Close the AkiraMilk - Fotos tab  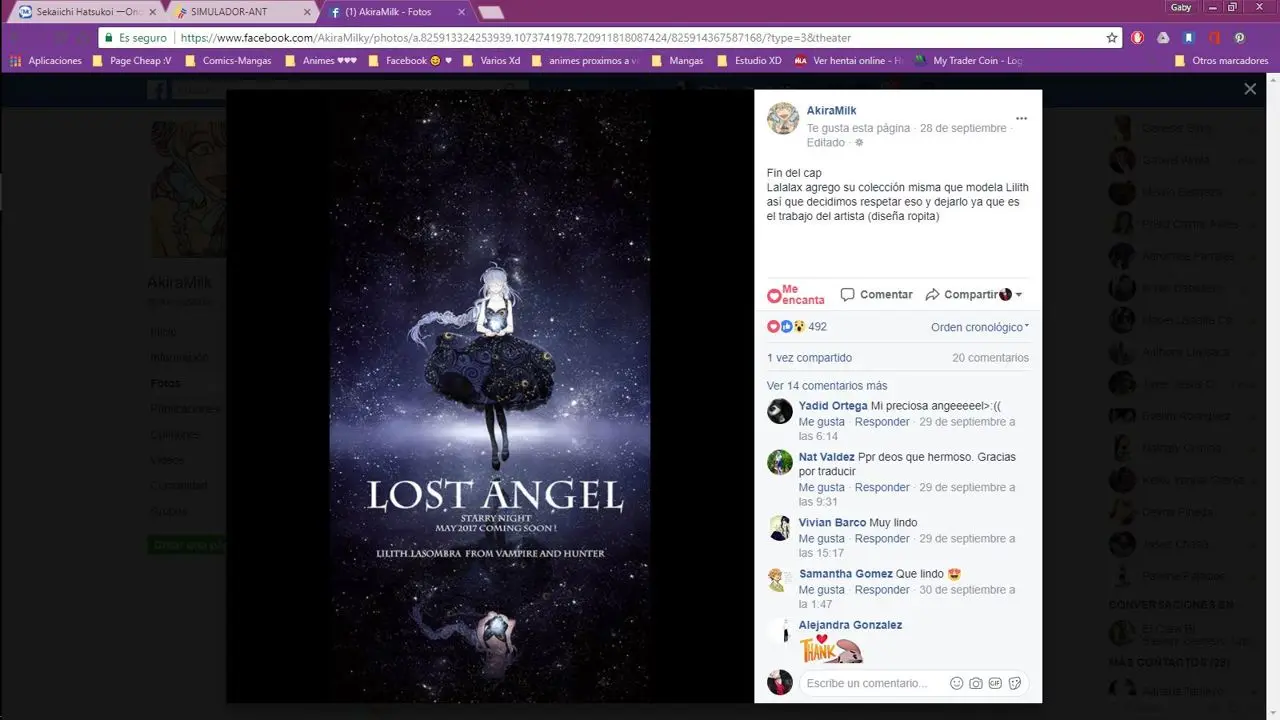tap(462, 12)
